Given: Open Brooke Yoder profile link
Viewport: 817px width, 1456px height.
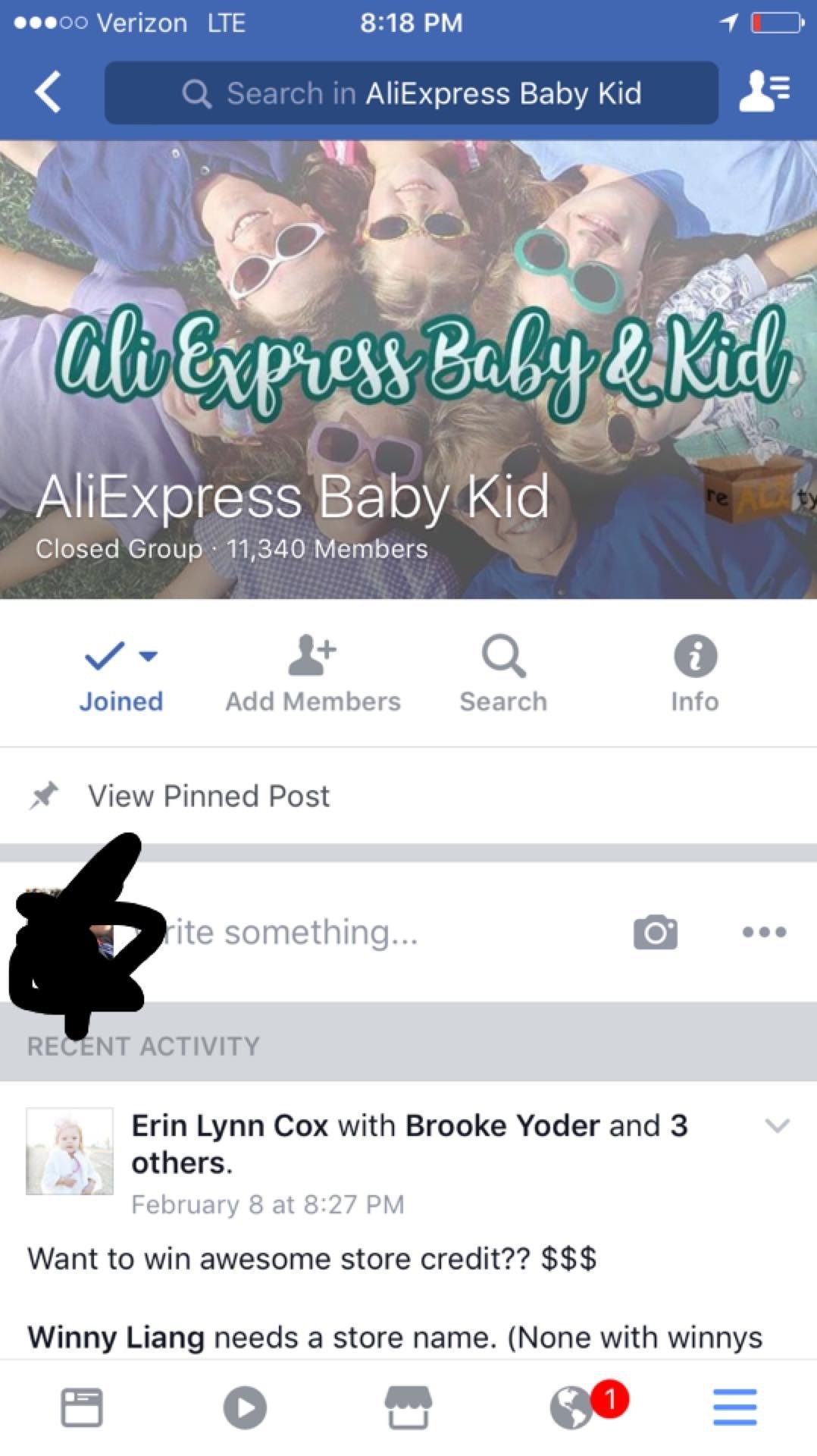Looking at the screenshot, I should [x=502, y=1125].
